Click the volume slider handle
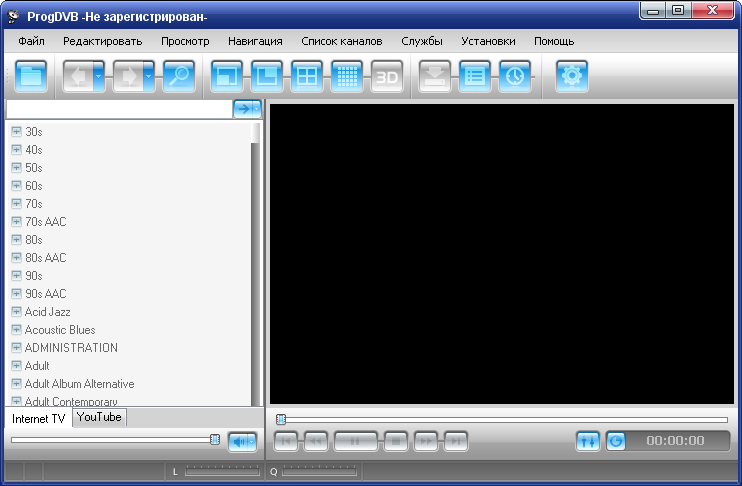 tap(215, 440)
